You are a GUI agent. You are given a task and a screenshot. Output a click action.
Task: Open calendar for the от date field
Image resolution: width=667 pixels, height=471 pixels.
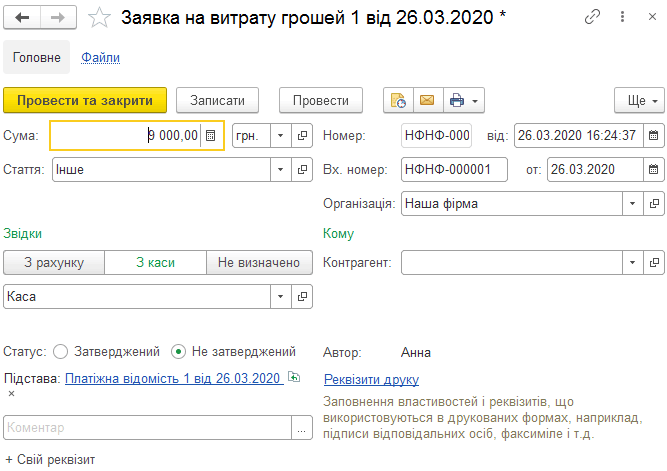653,170
